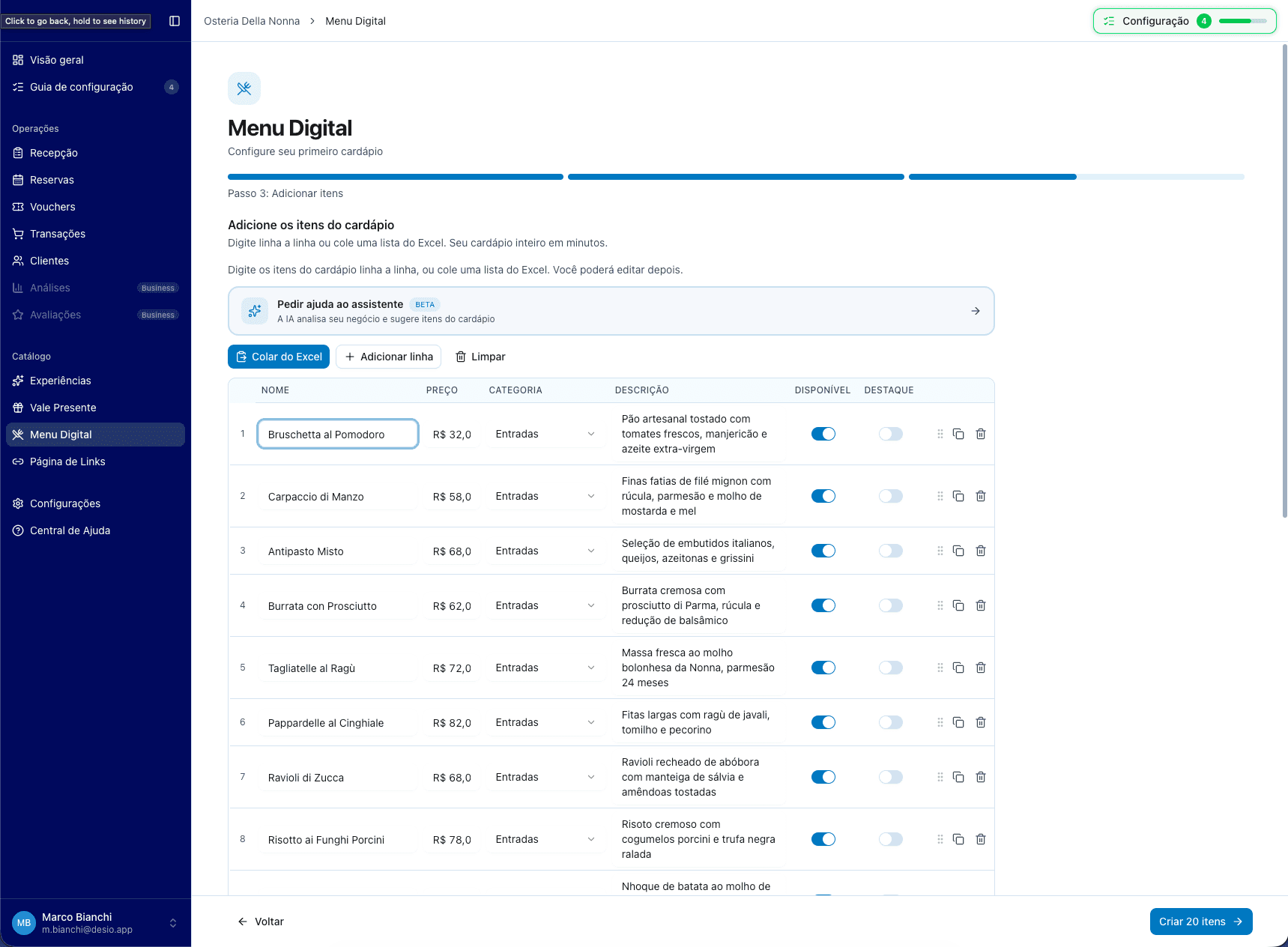The width and height of the screenshot is (1288, 947).
Task: Open the Reservas section in the sidebar
Action: point(52,180)
